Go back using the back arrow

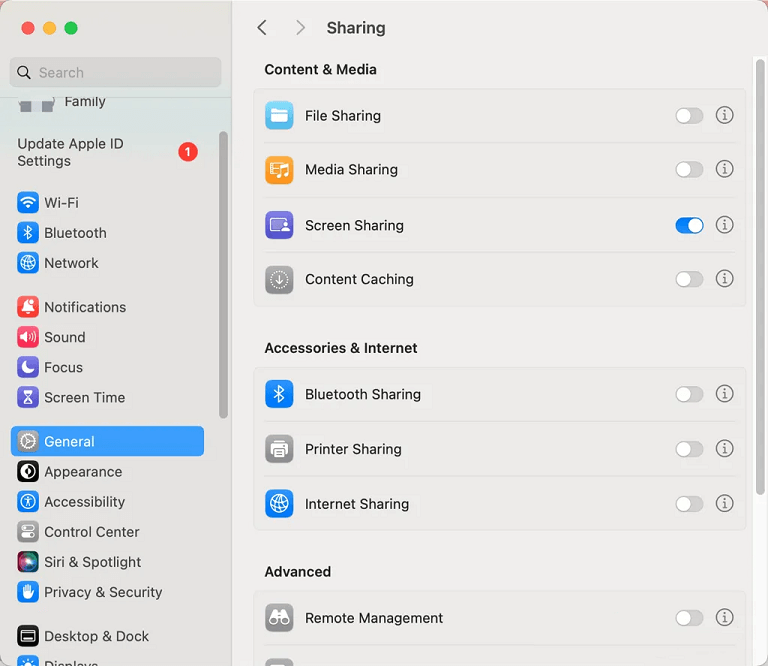(x=262, y=28)
